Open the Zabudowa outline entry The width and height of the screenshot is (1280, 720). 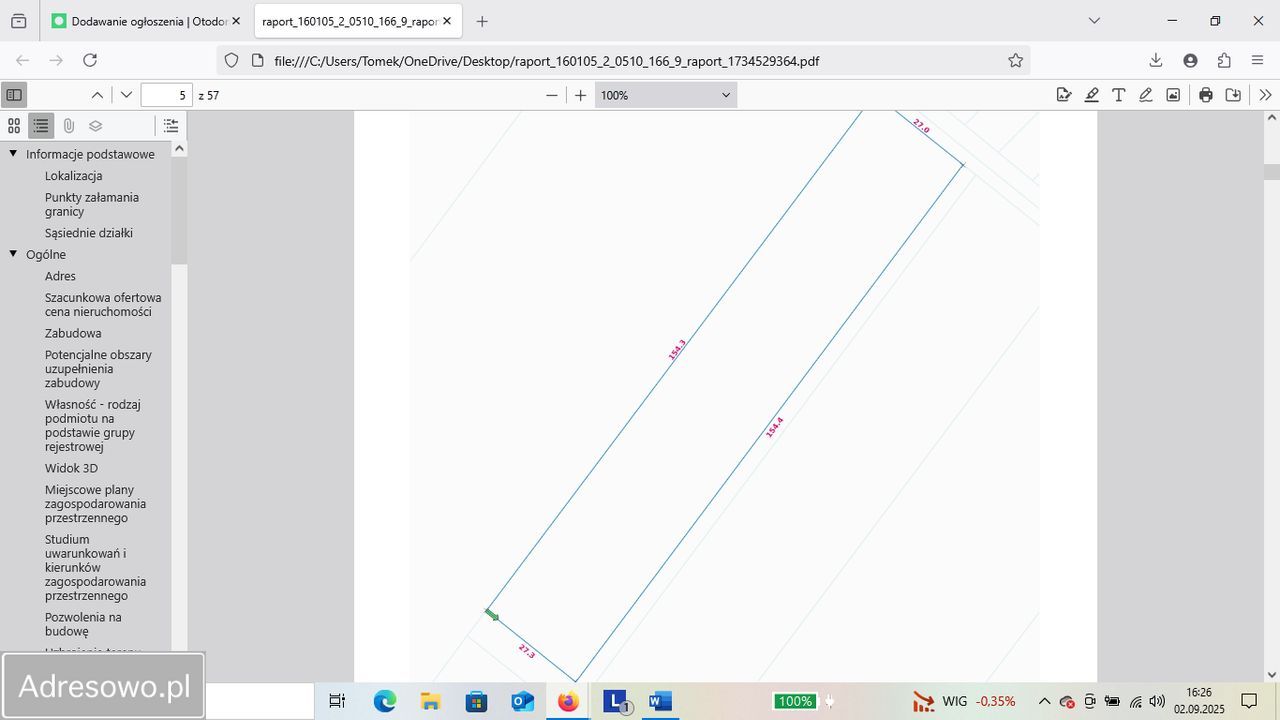click(73, 333)
